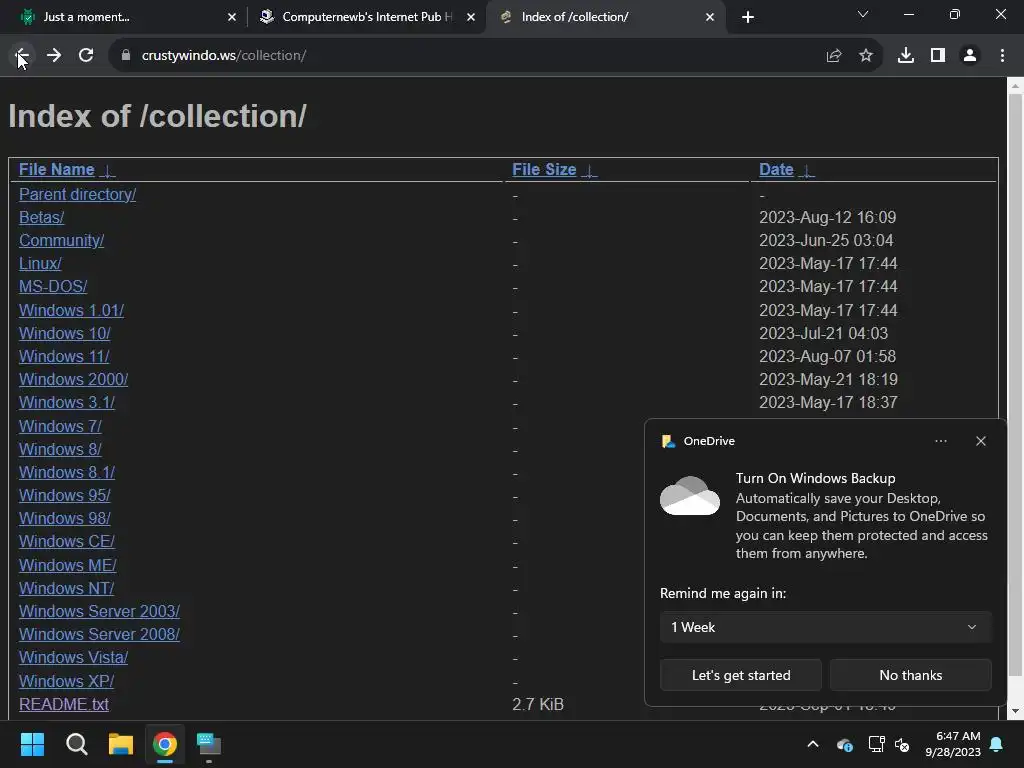Open a new browser tab
The image size is (1024, 768).
point(748,17)
